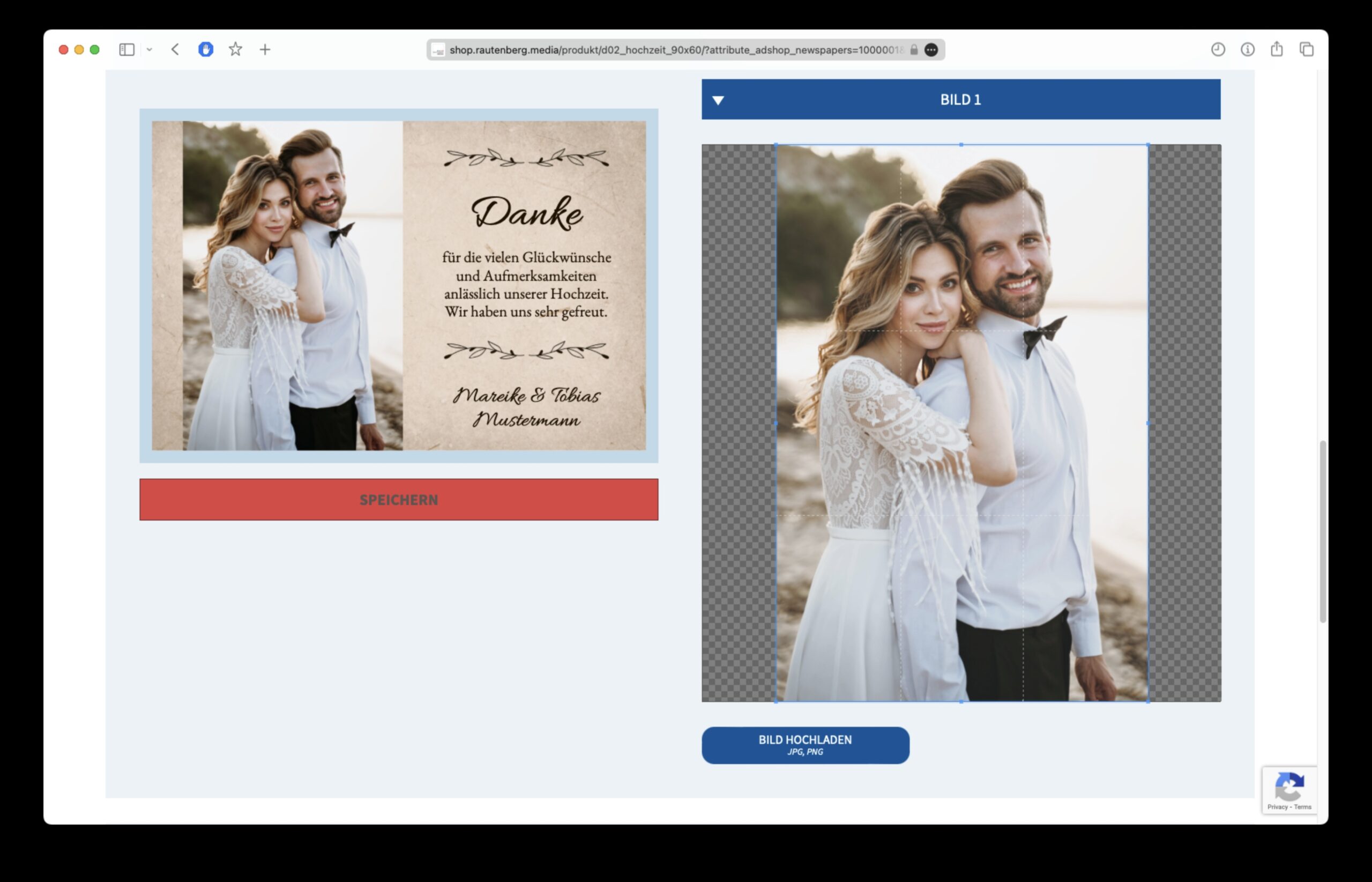
Task: Show tab overview icon
Action: [x=1307, y=50]
